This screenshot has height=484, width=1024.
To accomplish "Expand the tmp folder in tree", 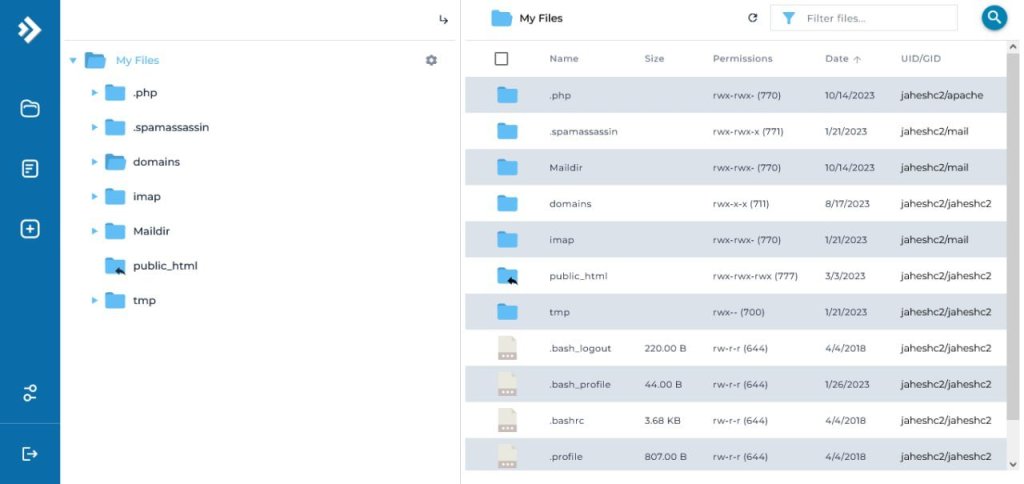I will (x=94, y=301).
